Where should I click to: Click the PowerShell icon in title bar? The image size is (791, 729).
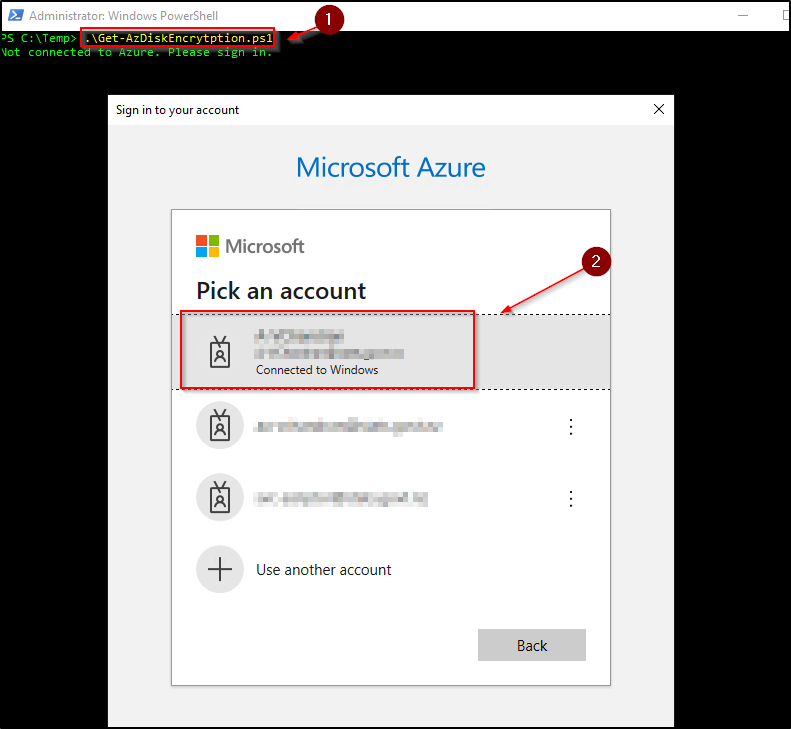tap(13, 16)
